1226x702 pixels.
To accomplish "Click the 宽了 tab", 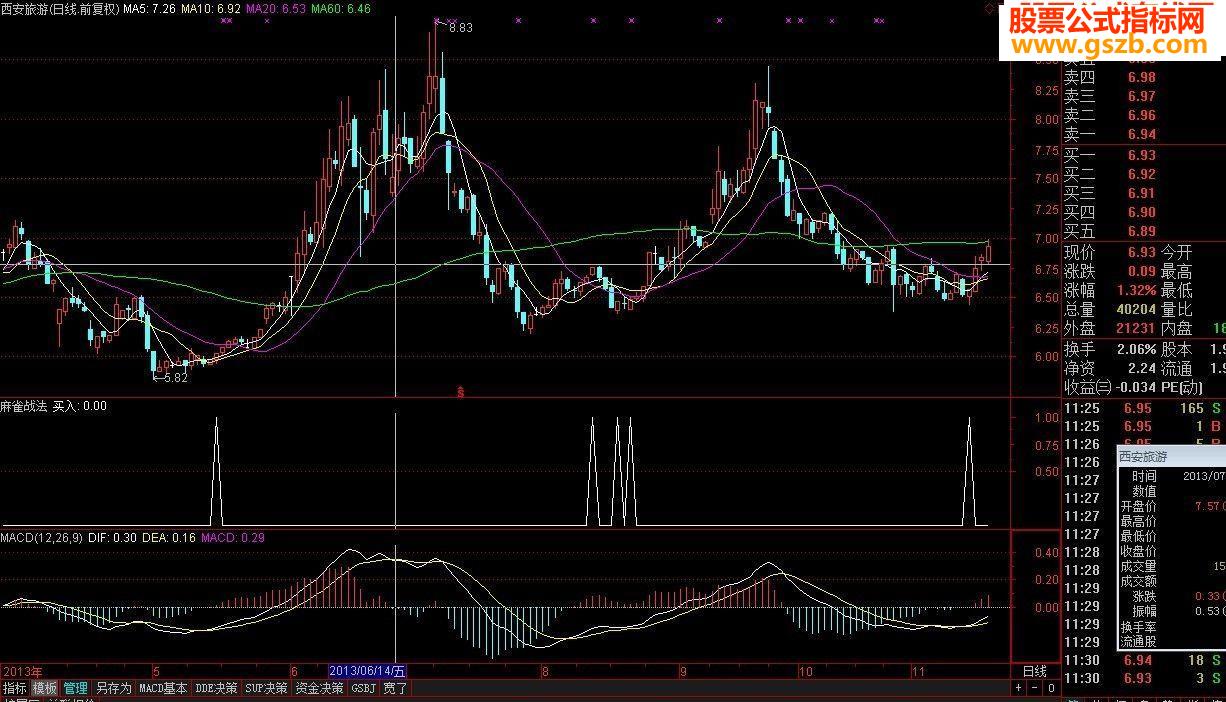I will coord(395,688).
